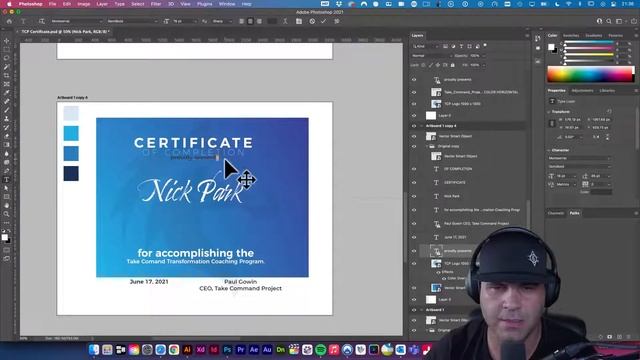Open Premiere Pro from the dock
Screen dimensions: 640x360
[x=240, y=350]
